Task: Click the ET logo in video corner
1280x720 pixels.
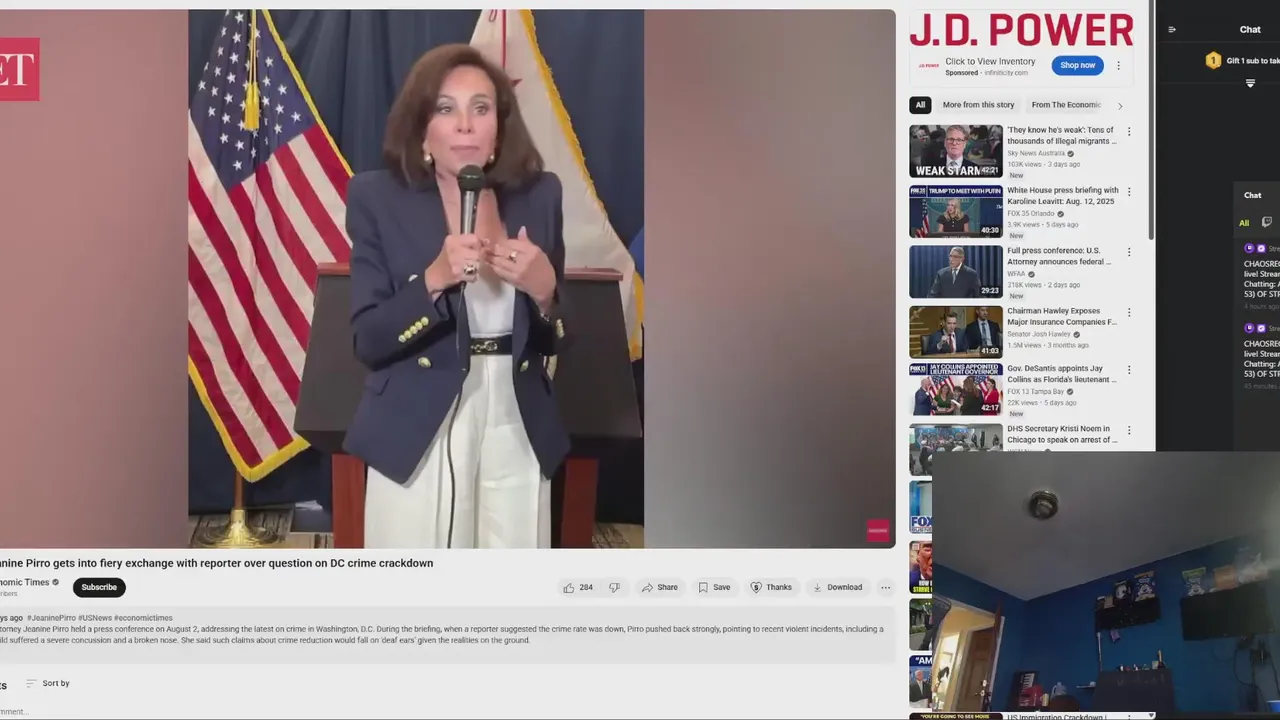Action: tap(19, 69)
